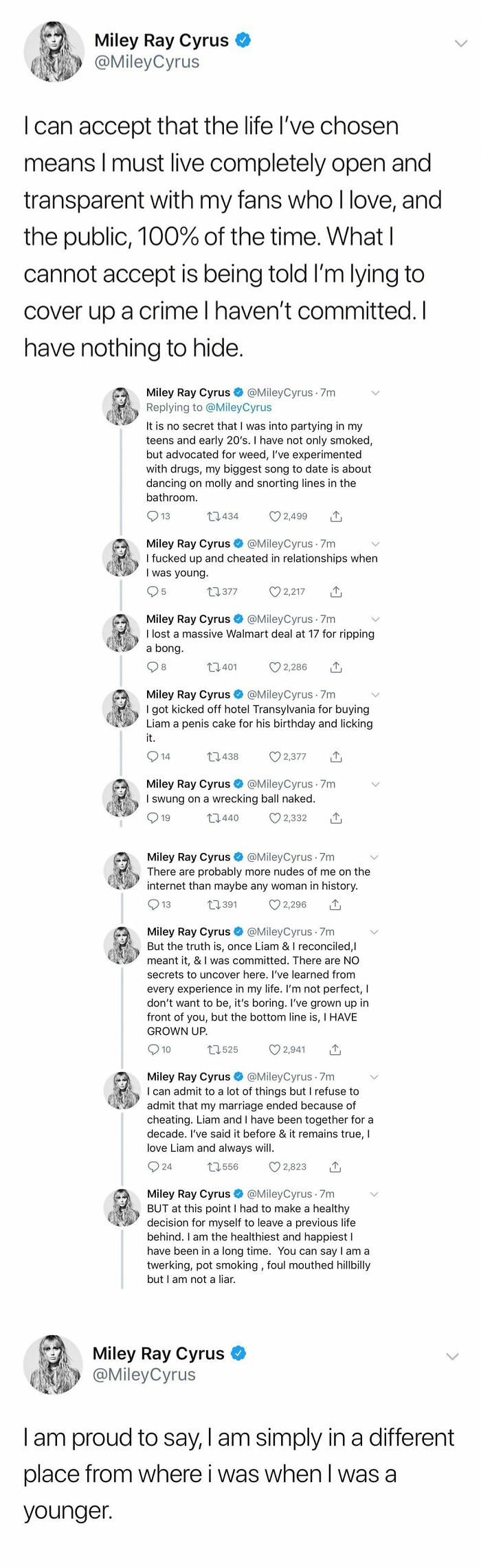Open Miley Ray Cyrus name on bottom tweet

[x=159, y=1353]
